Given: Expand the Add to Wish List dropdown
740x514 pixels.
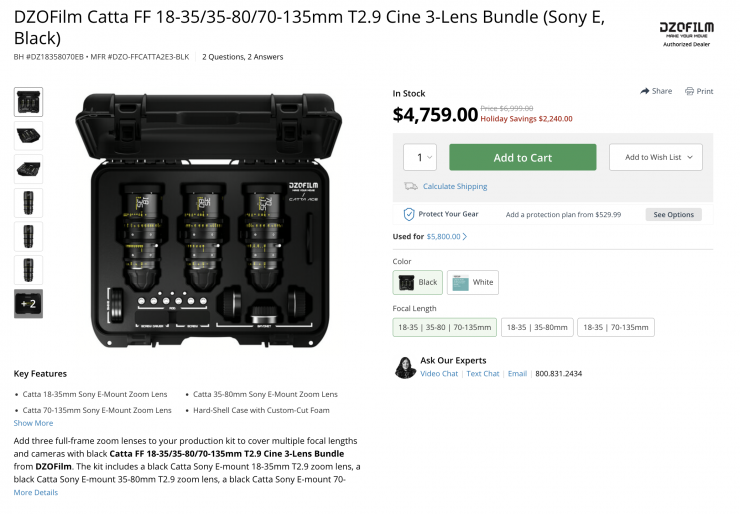Looking at the screenshot, I should coord(656,157).
